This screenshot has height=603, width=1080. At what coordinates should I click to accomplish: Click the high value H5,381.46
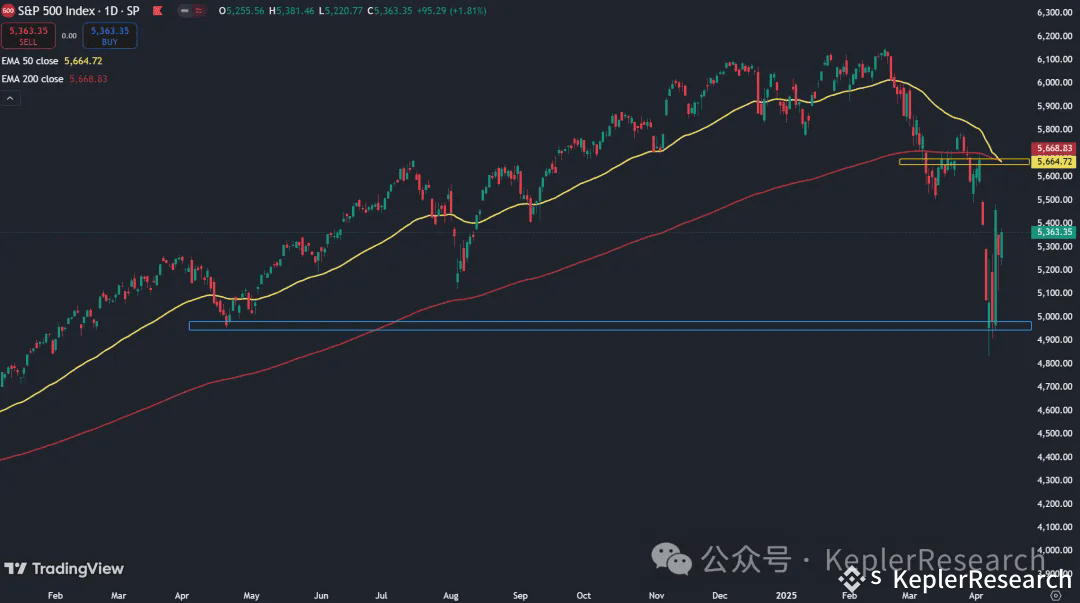tap(292, 11)
